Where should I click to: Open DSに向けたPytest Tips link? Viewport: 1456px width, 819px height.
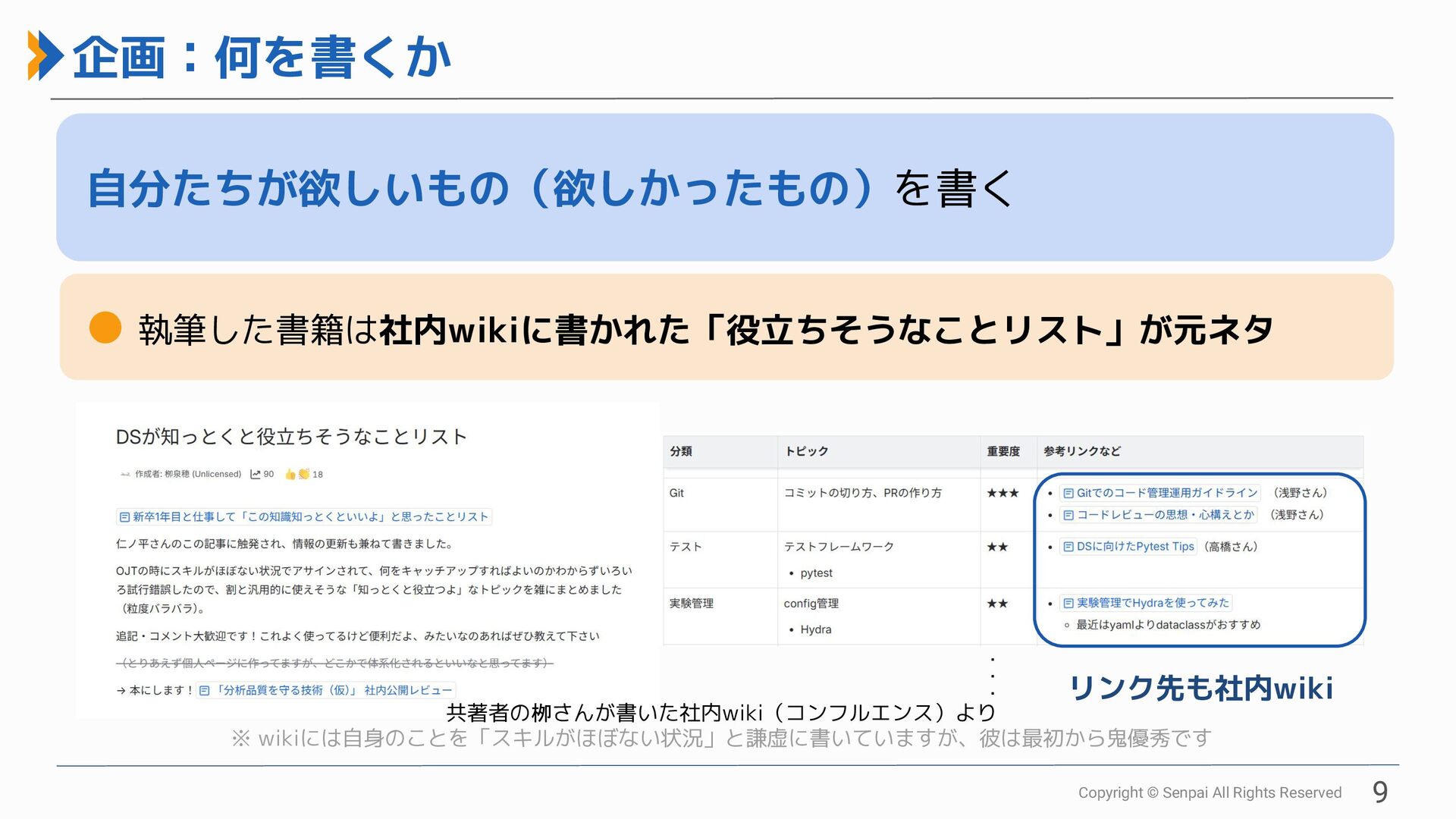pos(1134,547)
